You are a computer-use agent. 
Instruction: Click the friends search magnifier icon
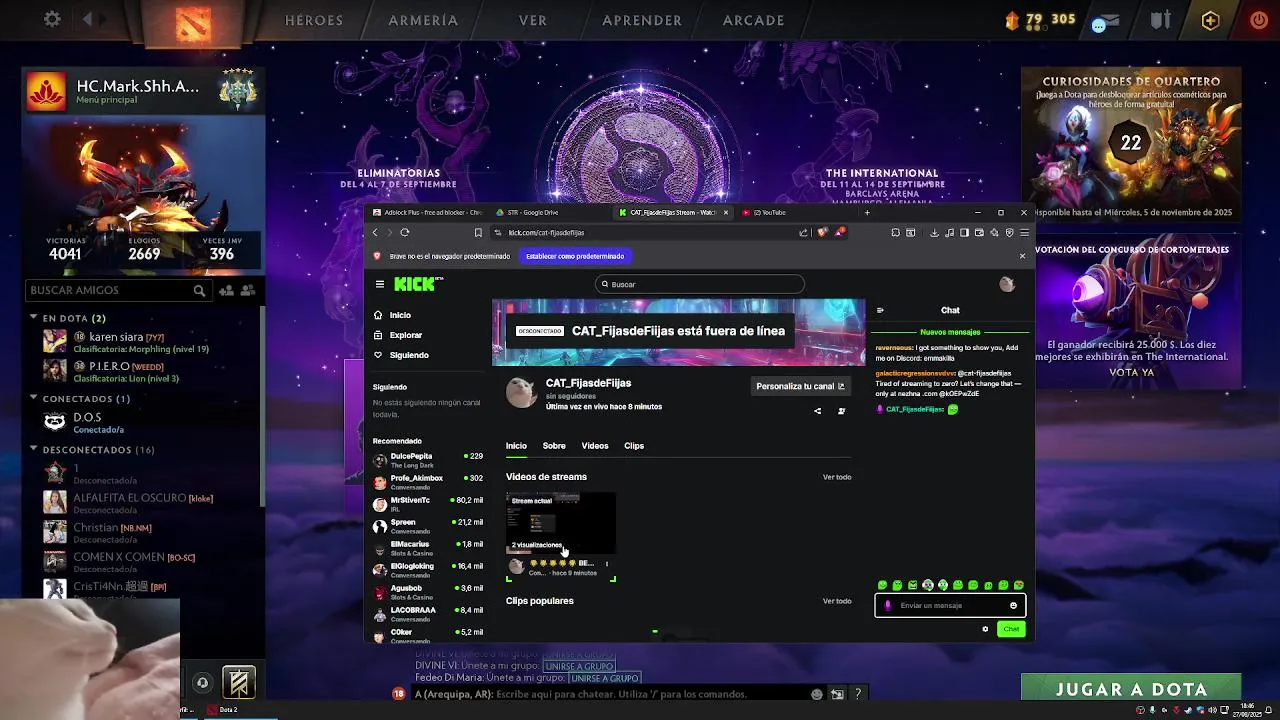click(x=199, y=290)
